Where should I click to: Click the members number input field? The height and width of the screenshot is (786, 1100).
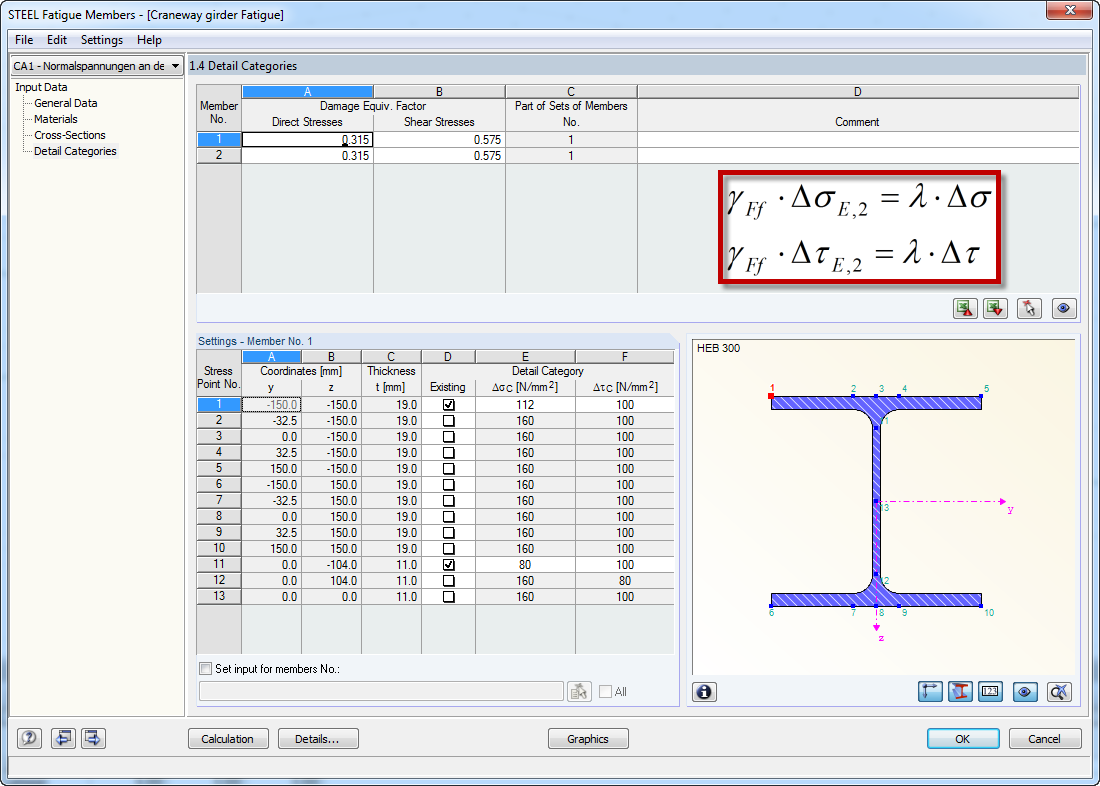coord(381,691)
